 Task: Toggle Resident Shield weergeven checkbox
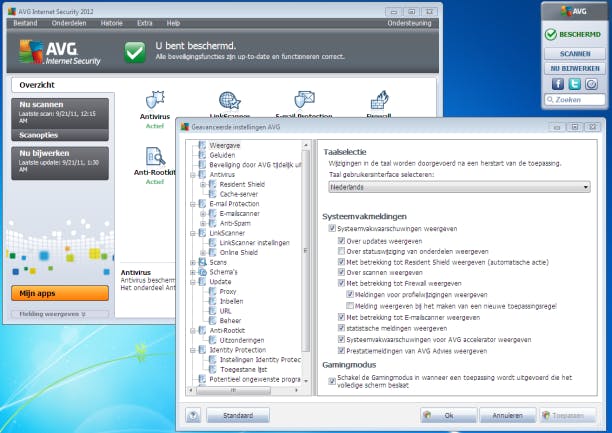[x=342, y=262]
